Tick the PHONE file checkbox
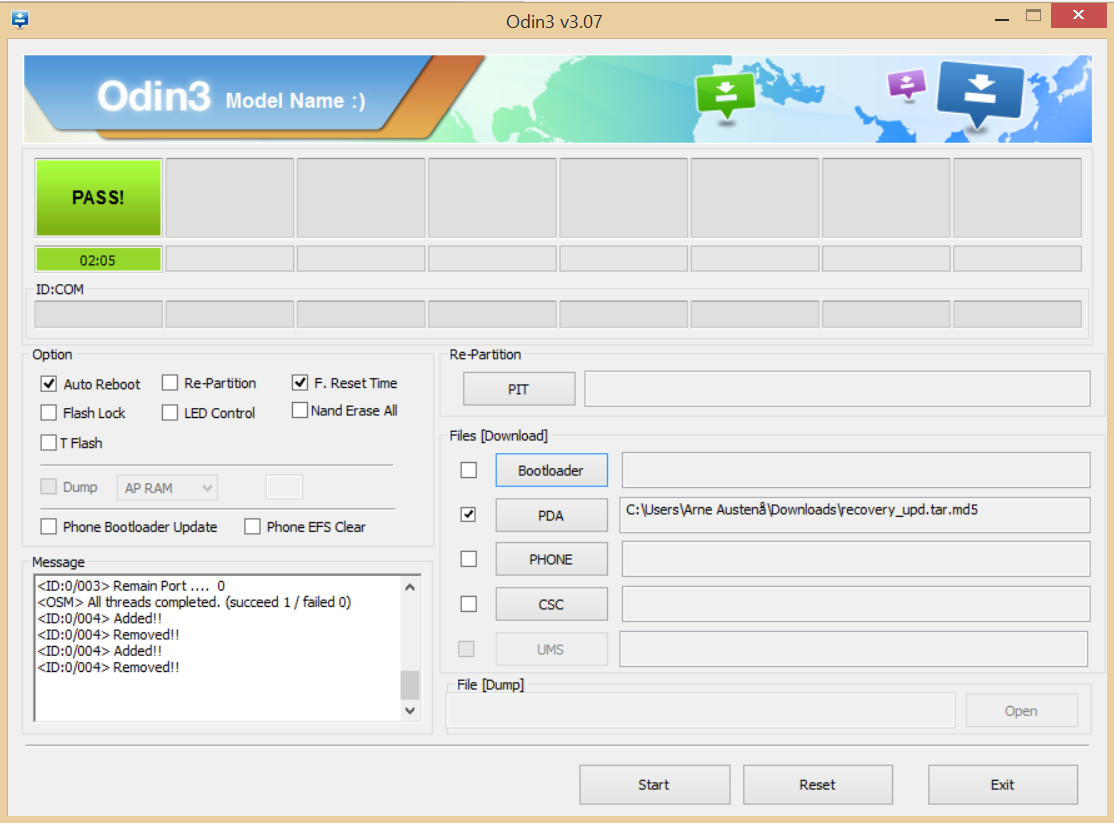The image size is (1114, 823). coord(468,559)
